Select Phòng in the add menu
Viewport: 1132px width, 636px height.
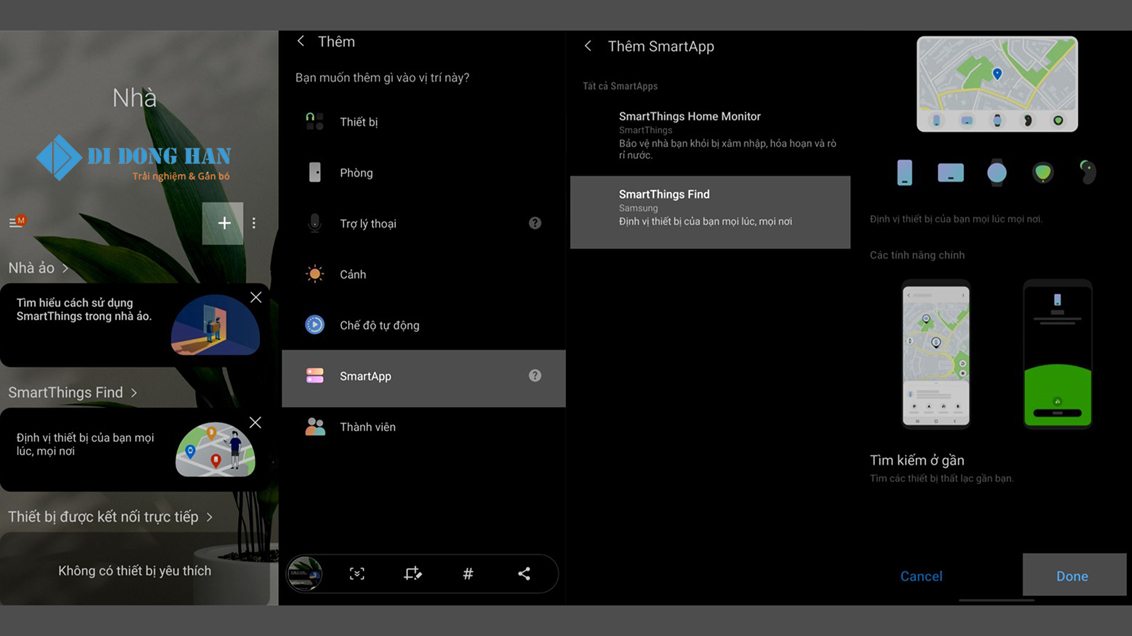(x=423, y=173)
